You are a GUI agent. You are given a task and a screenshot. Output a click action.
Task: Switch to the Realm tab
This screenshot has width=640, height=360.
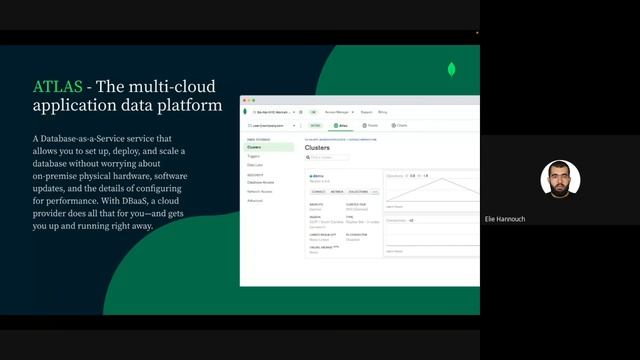(370, 126)
